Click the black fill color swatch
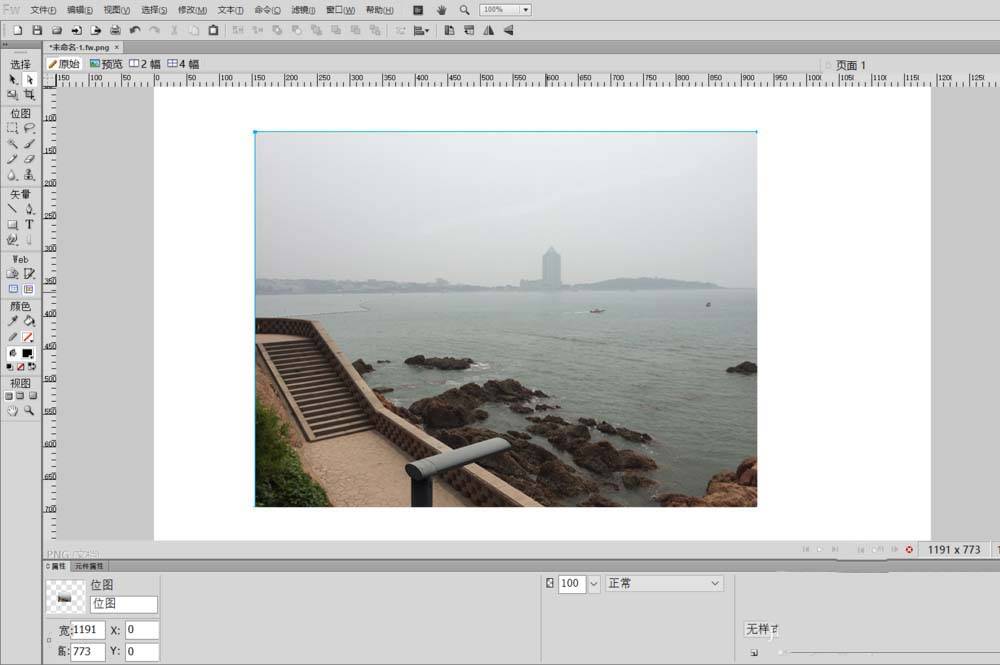 pos(28,354)
